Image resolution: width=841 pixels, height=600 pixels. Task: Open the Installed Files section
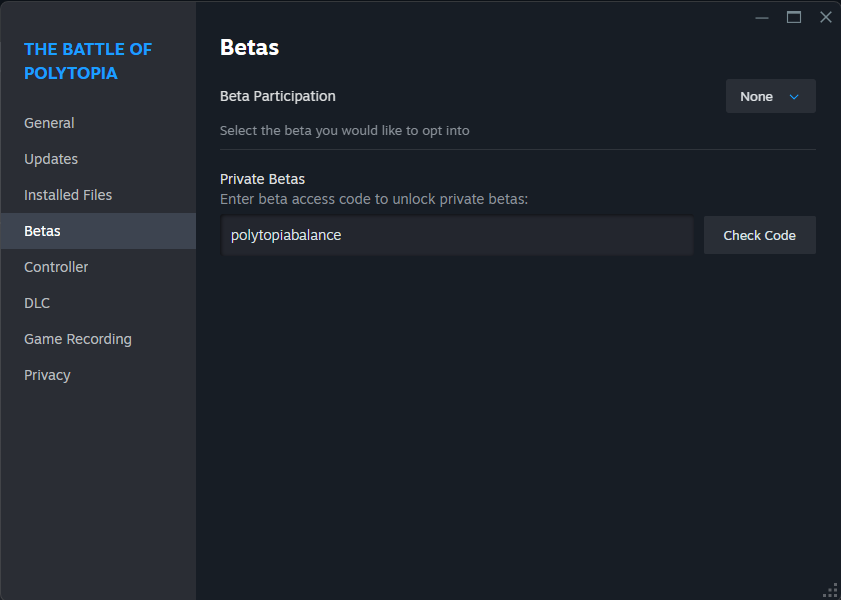pyautogui.click(x=98, y=195)
